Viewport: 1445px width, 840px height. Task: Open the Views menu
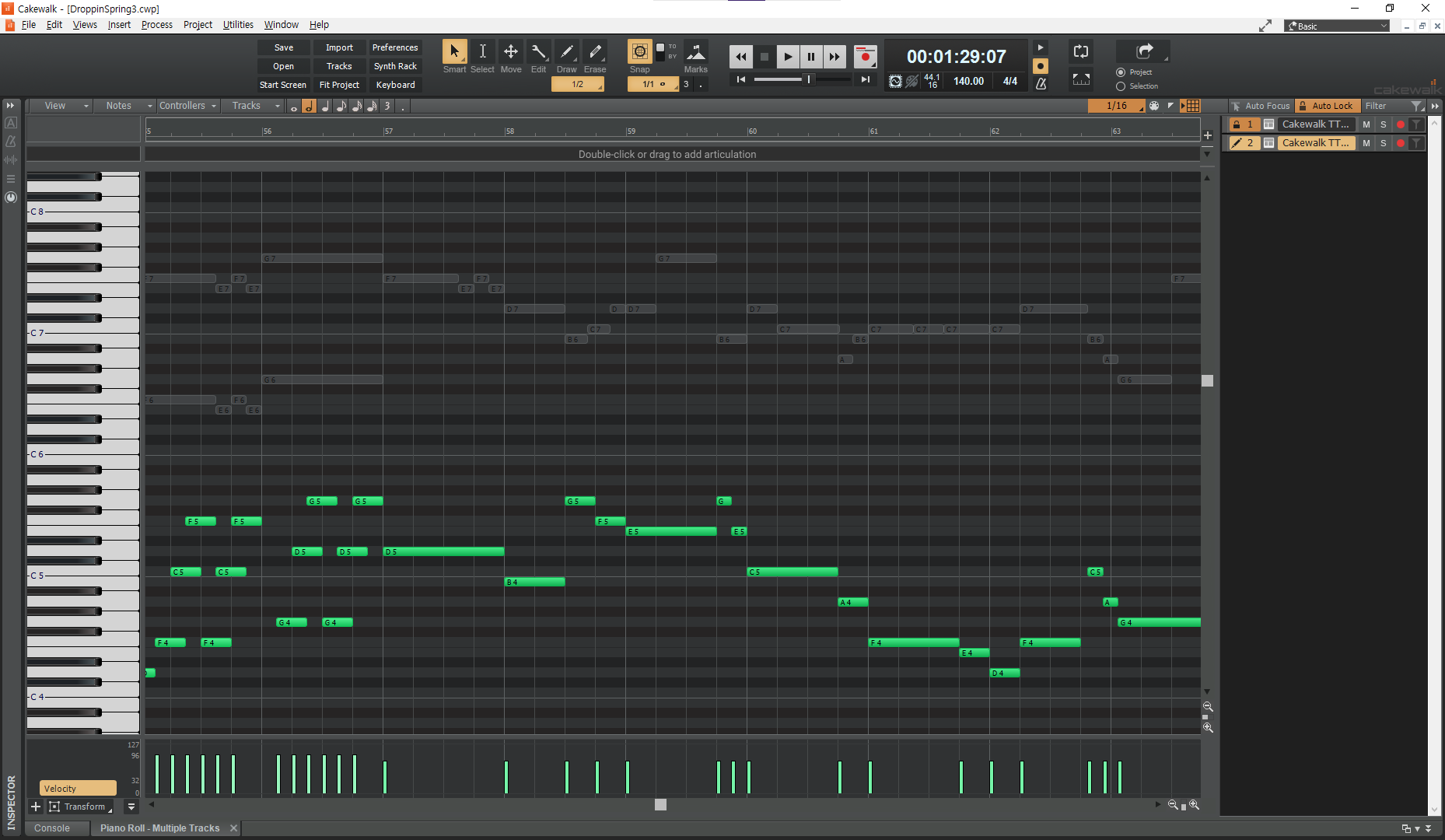[x=85, y=25]
